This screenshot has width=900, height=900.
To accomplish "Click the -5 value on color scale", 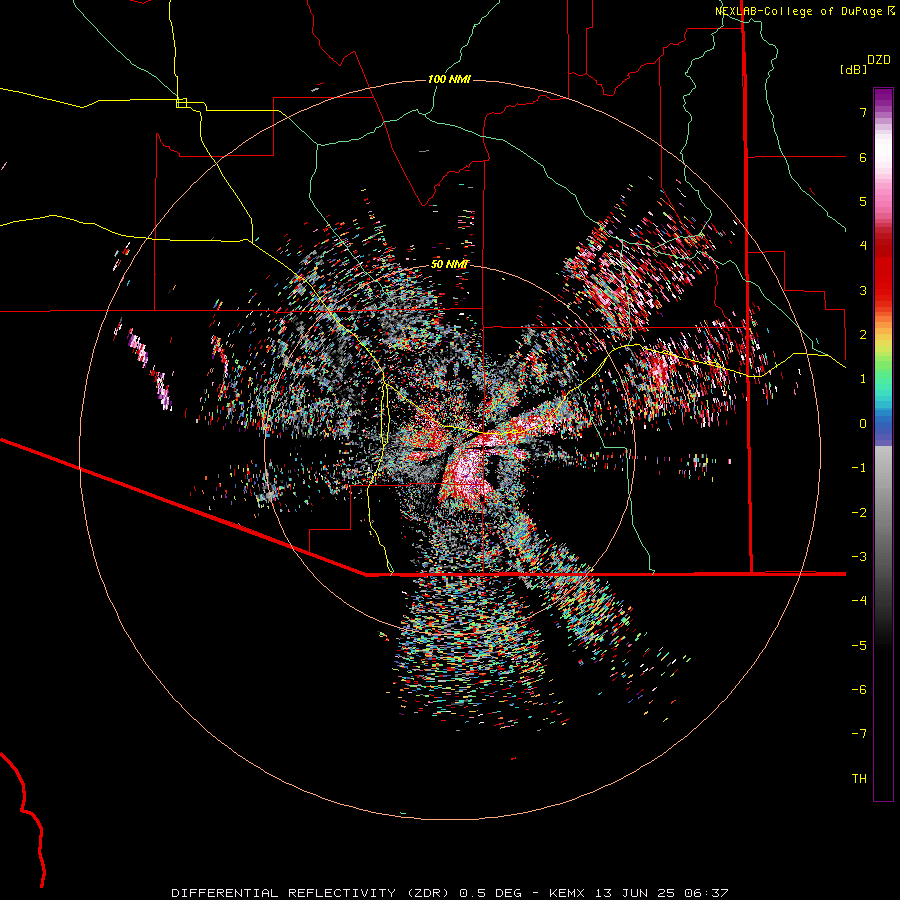I will pos(859,646).
